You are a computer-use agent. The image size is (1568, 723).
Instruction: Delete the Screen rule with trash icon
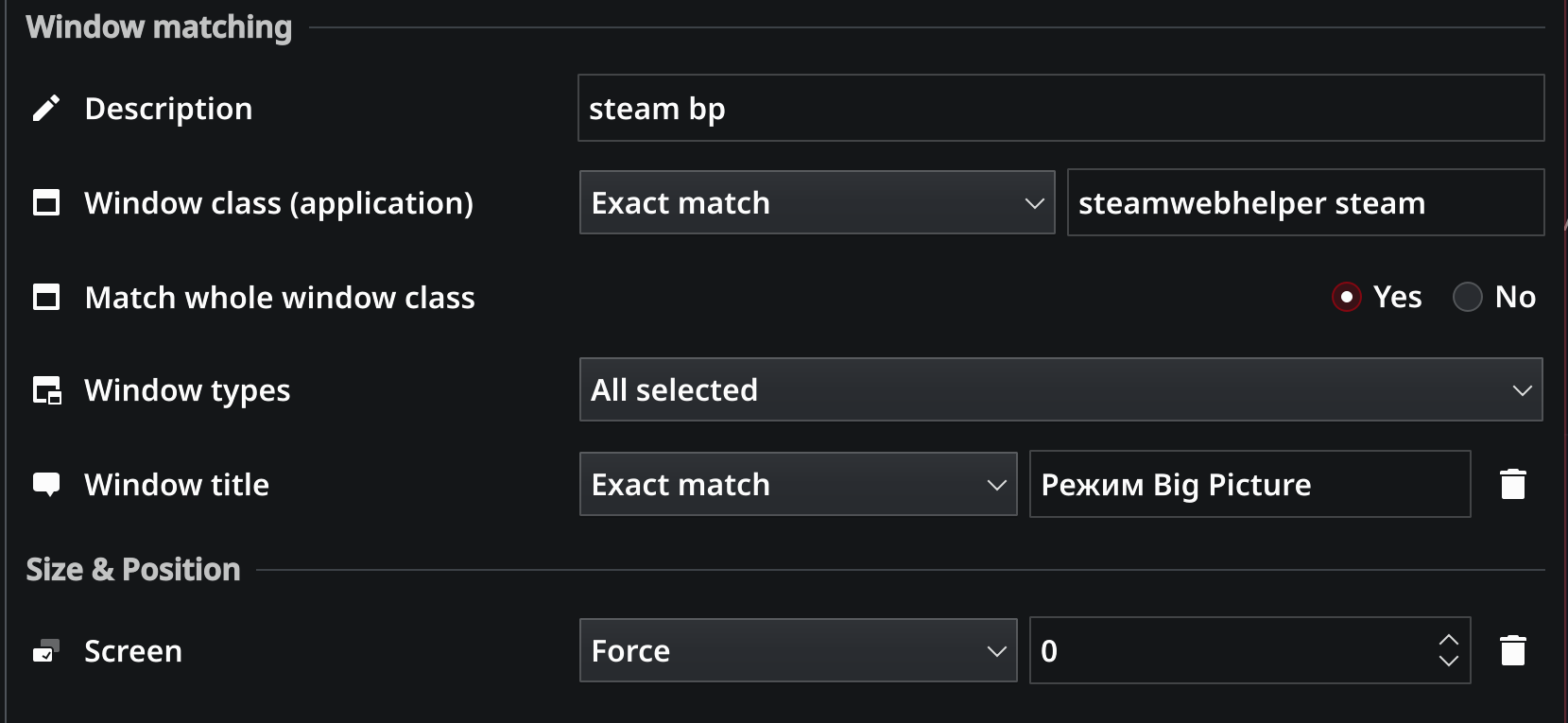point(1512,650)
